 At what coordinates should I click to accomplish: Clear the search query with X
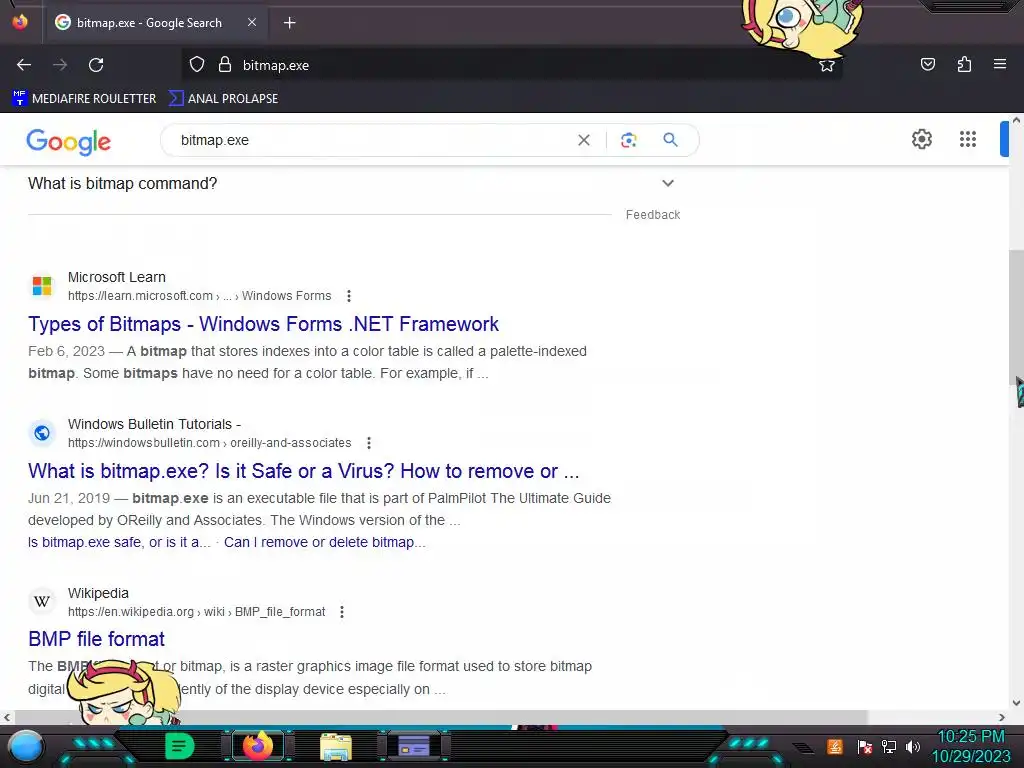pos(584,140)
